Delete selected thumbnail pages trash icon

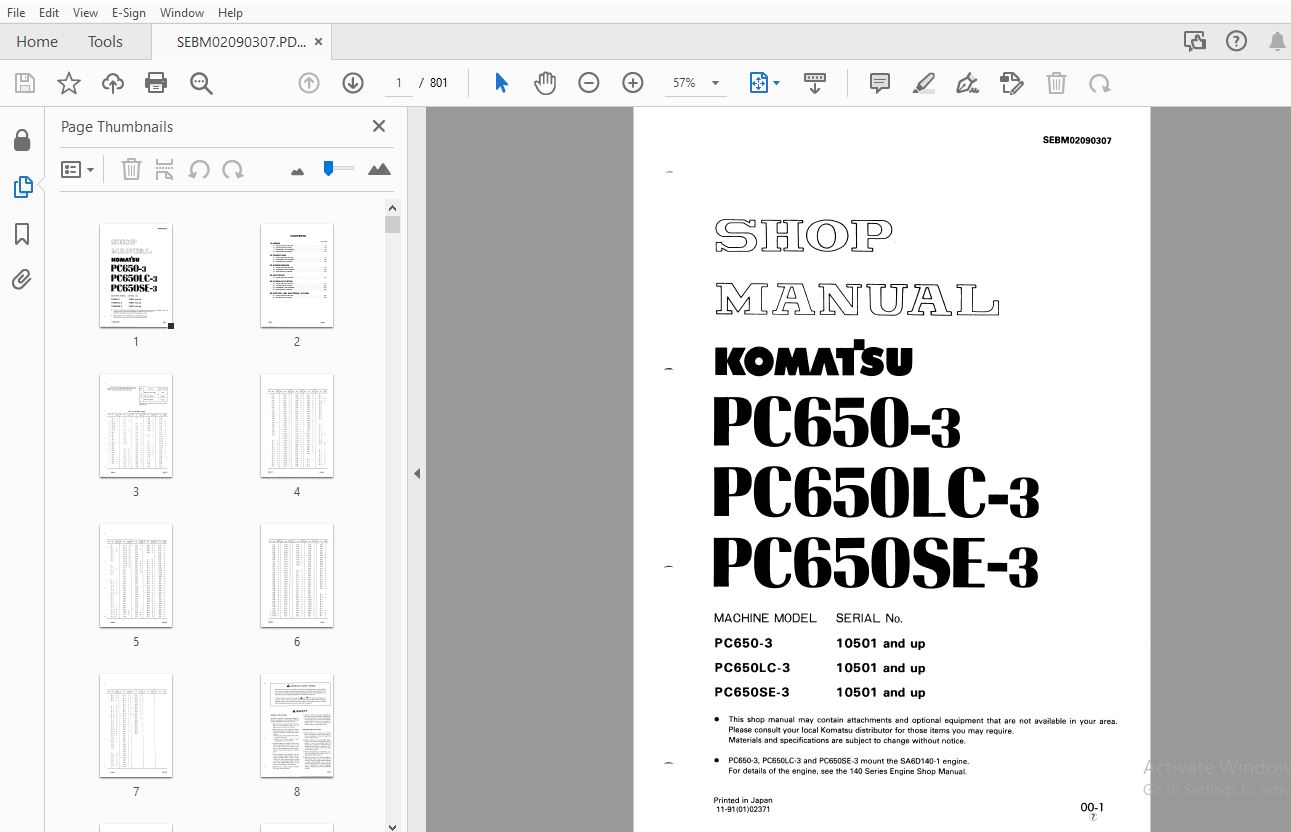[131, 169]
